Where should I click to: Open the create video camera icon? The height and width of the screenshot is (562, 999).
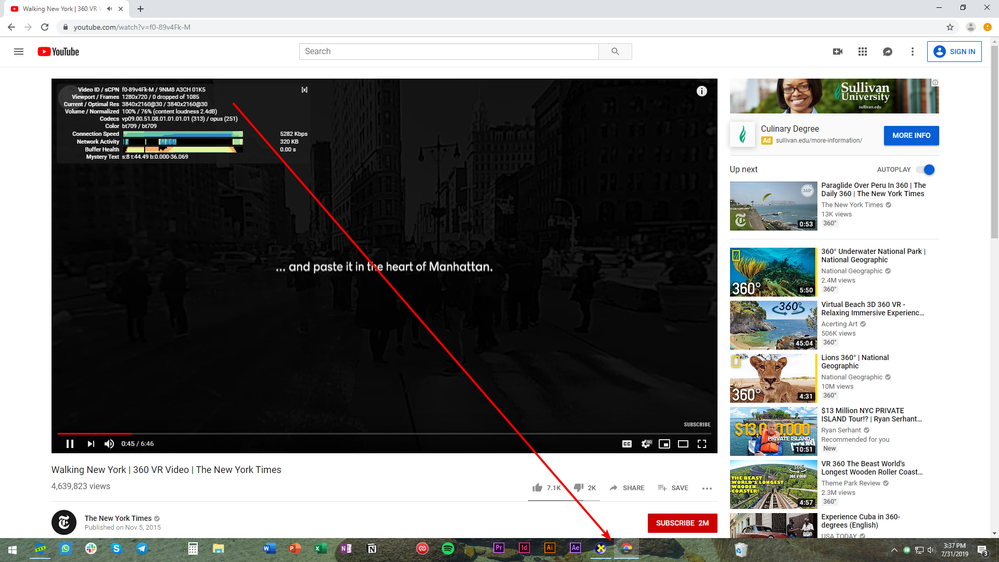click(838, 52)
